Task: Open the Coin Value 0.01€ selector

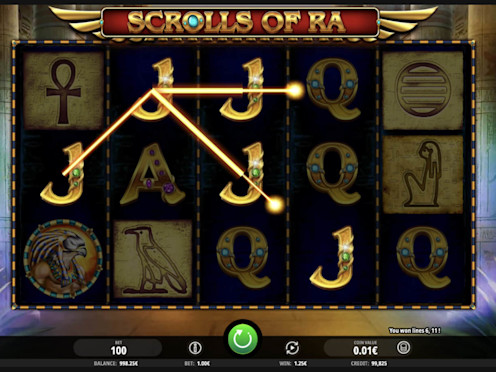Action: click(365, 348)
